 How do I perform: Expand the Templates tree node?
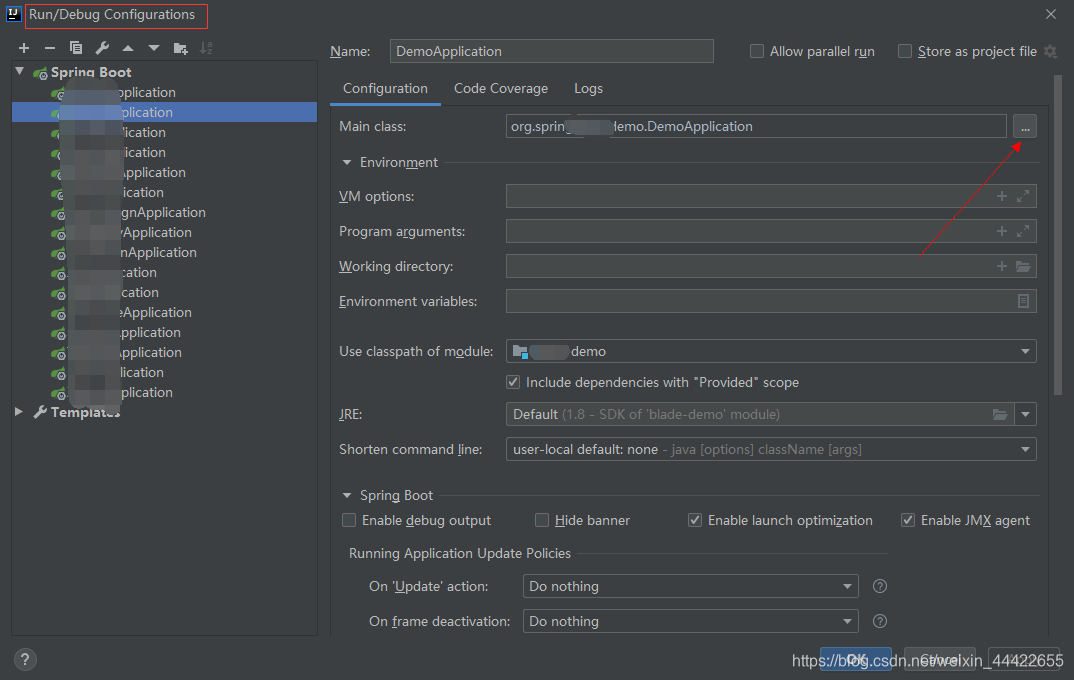tap(19, 412)
